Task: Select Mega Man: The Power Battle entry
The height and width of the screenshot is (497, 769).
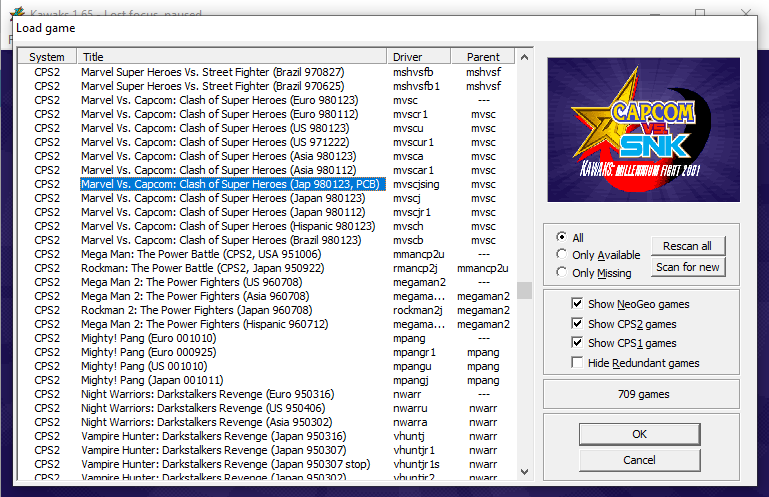Action: (200, 254)
